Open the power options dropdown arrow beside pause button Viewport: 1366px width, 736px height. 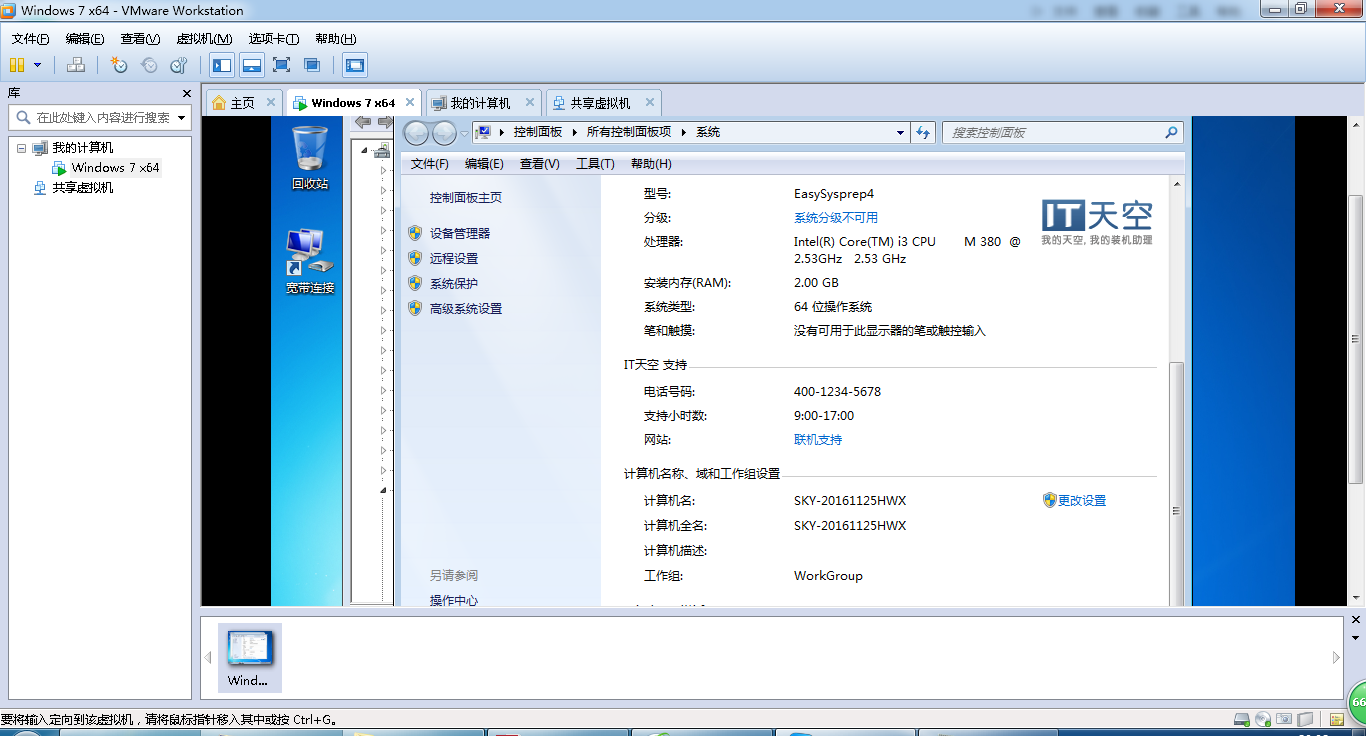pyautogui.click(x=38, y=65)
